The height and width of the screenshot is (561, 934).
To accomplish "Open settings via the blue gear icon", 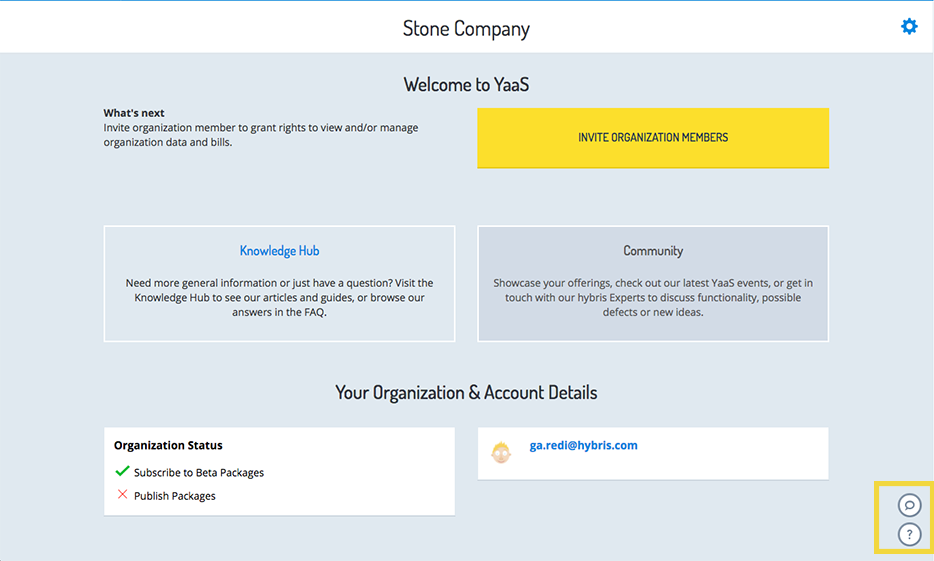I will 909,26.
